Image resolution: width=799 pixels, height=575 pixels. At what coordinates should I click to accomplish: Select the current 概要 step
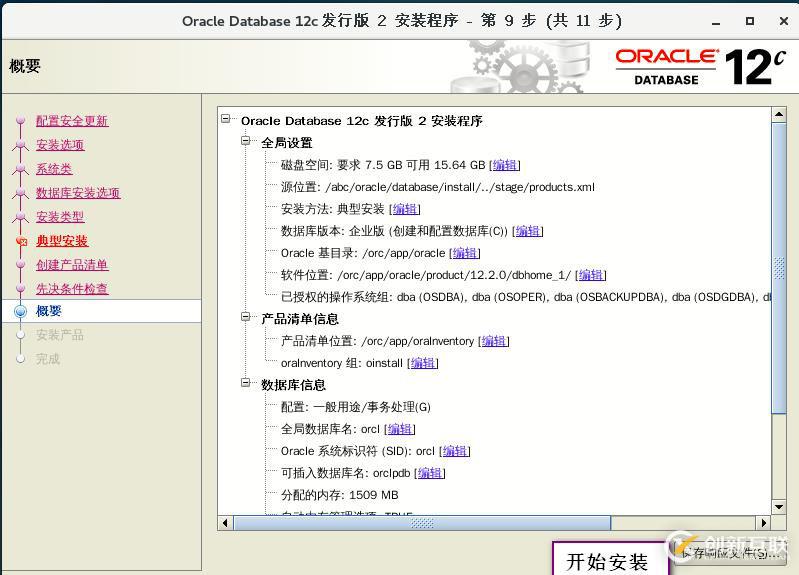(48, 311)
